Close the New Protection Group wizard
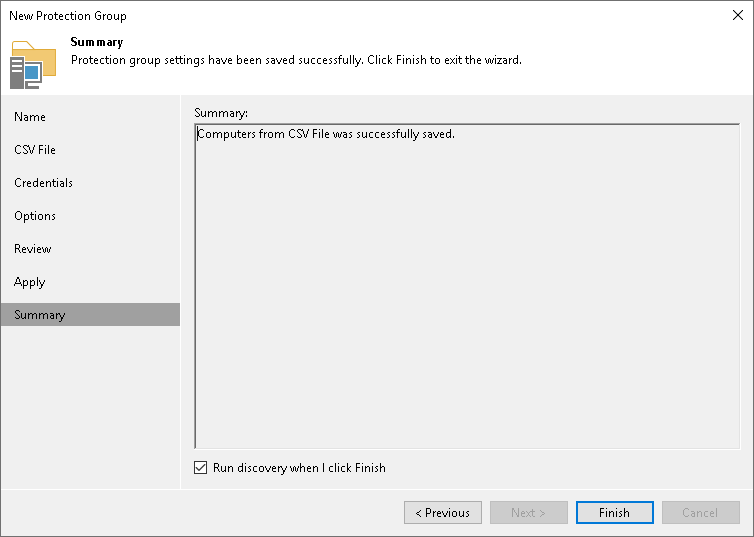 tap(738, 15)
